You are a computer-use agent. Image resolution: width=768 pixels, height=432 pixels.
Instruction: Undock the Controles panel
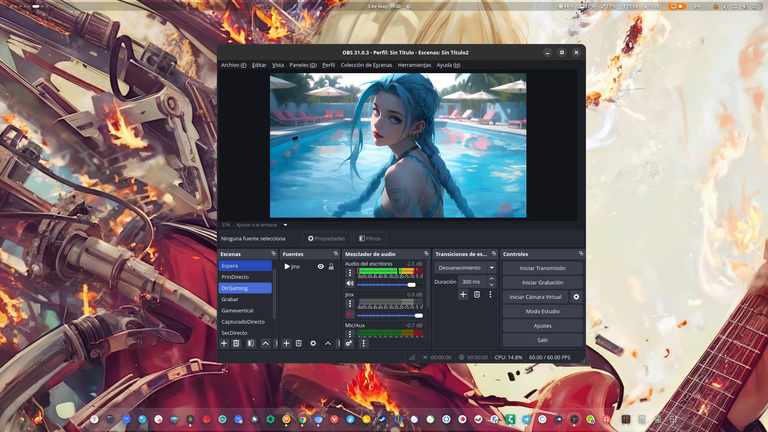[581, 254]
